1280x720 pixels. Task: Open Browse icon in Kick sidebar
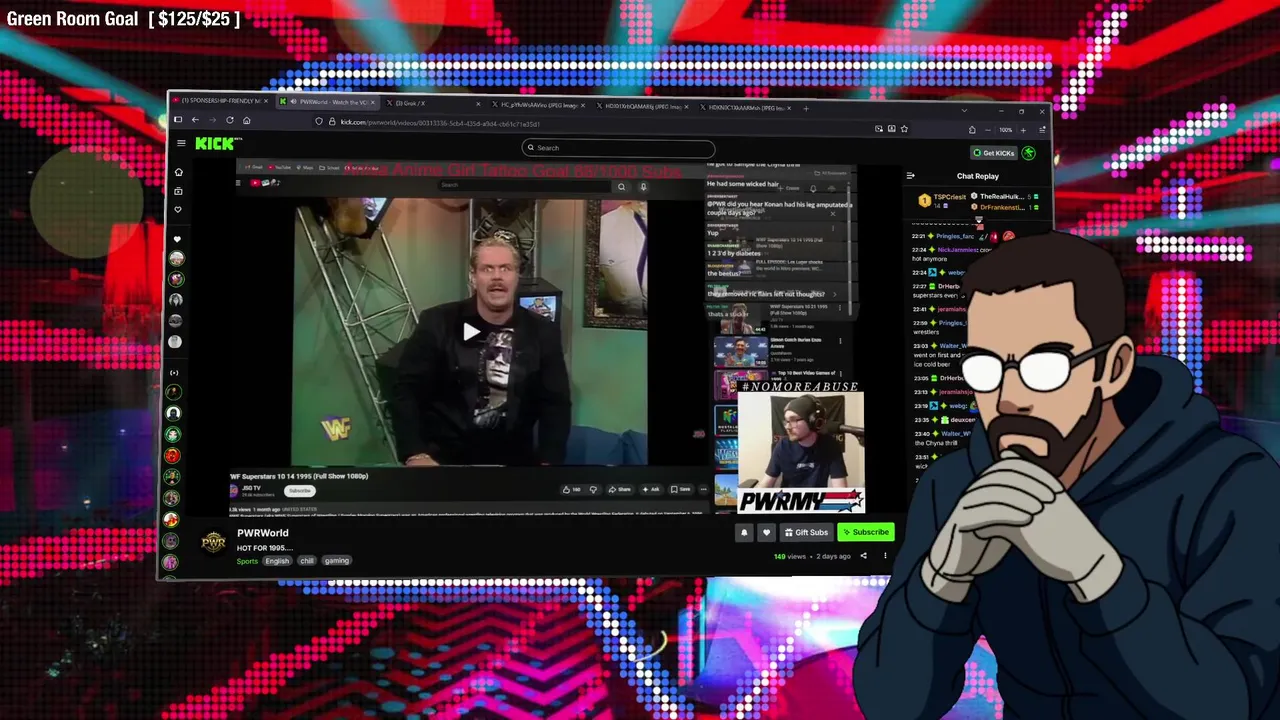point(178,191)
